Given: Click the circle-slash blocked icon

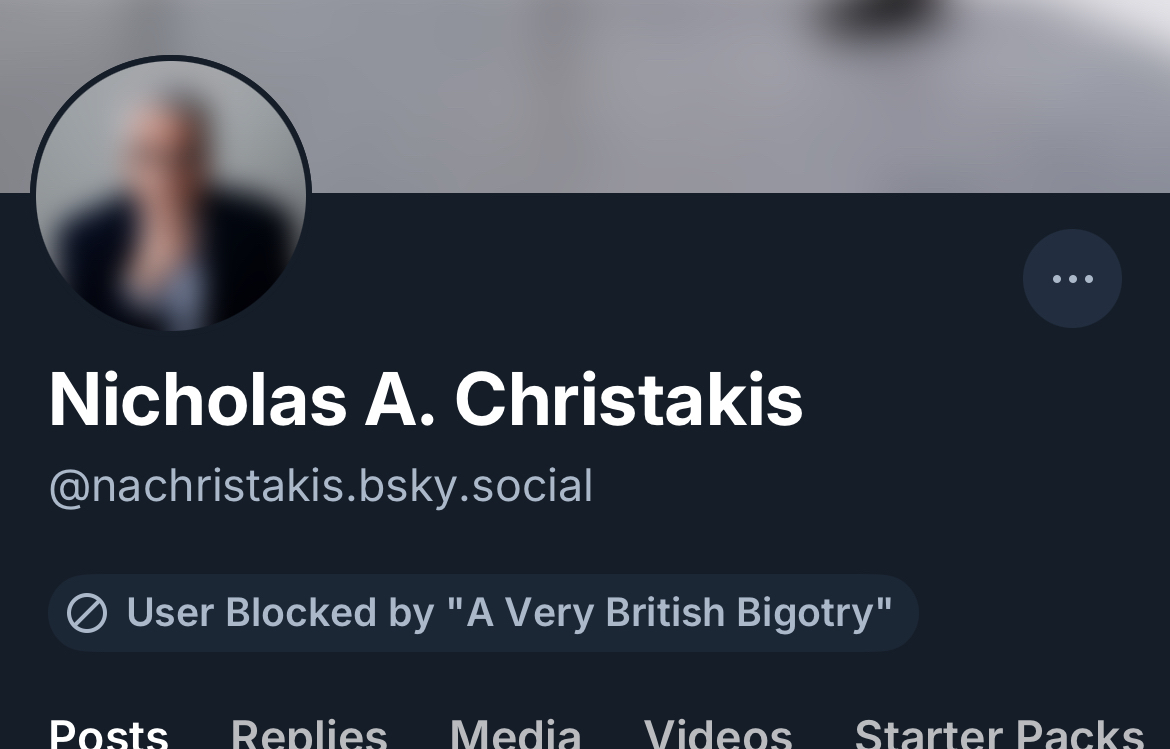Looking at the screenshot, I should coord(87,613).
